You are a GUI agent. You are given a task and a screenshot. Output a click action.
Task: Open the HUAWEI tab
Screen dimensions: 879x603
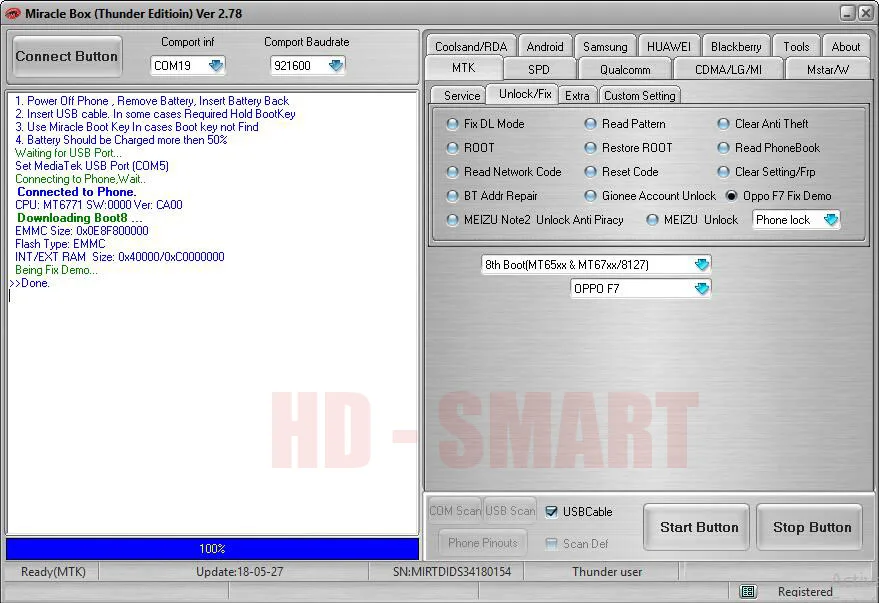click(x=669, y=47)
